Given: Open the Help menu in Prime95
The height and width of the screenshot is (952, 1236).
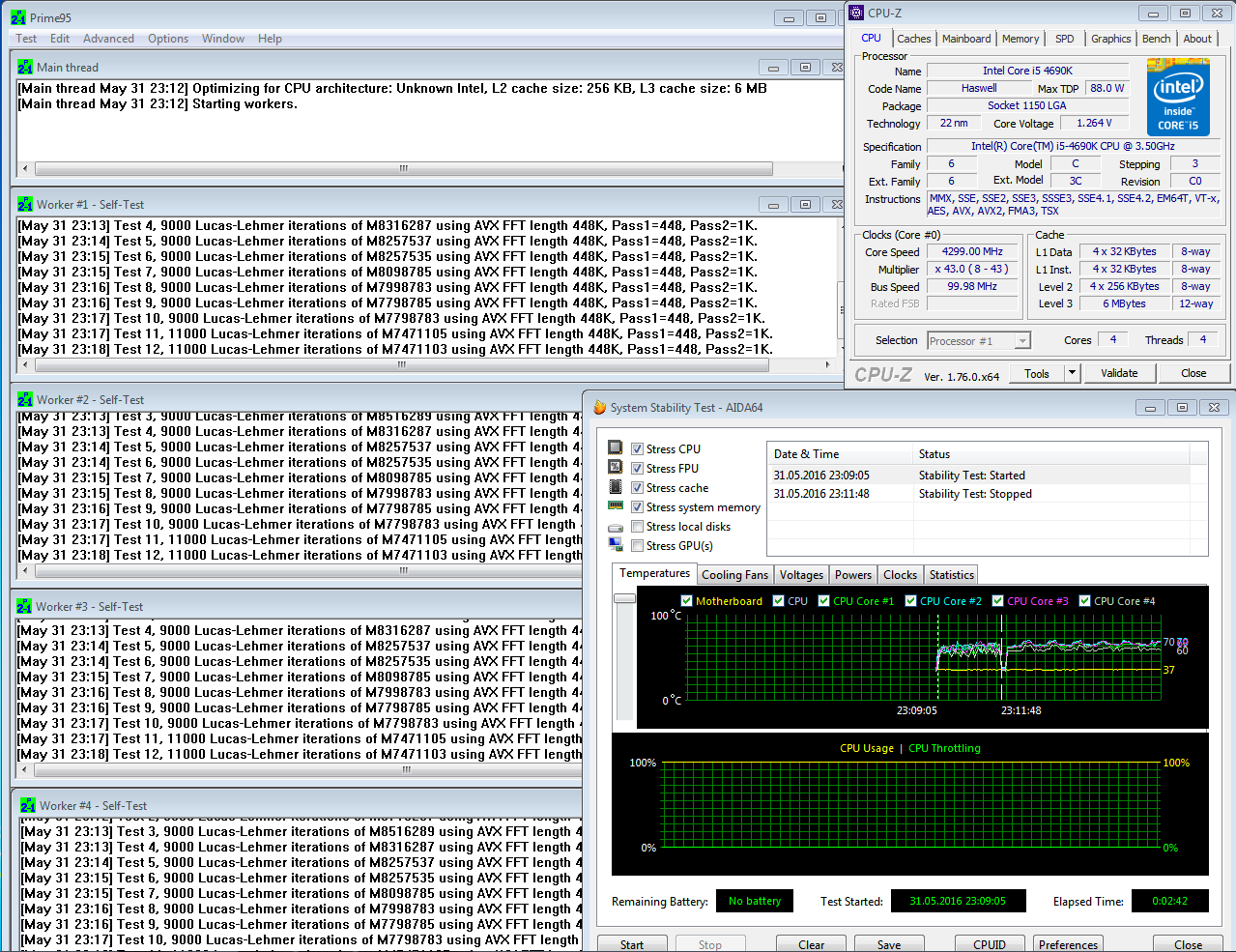Looking at the screenshot, I should [x=270, y=39].
